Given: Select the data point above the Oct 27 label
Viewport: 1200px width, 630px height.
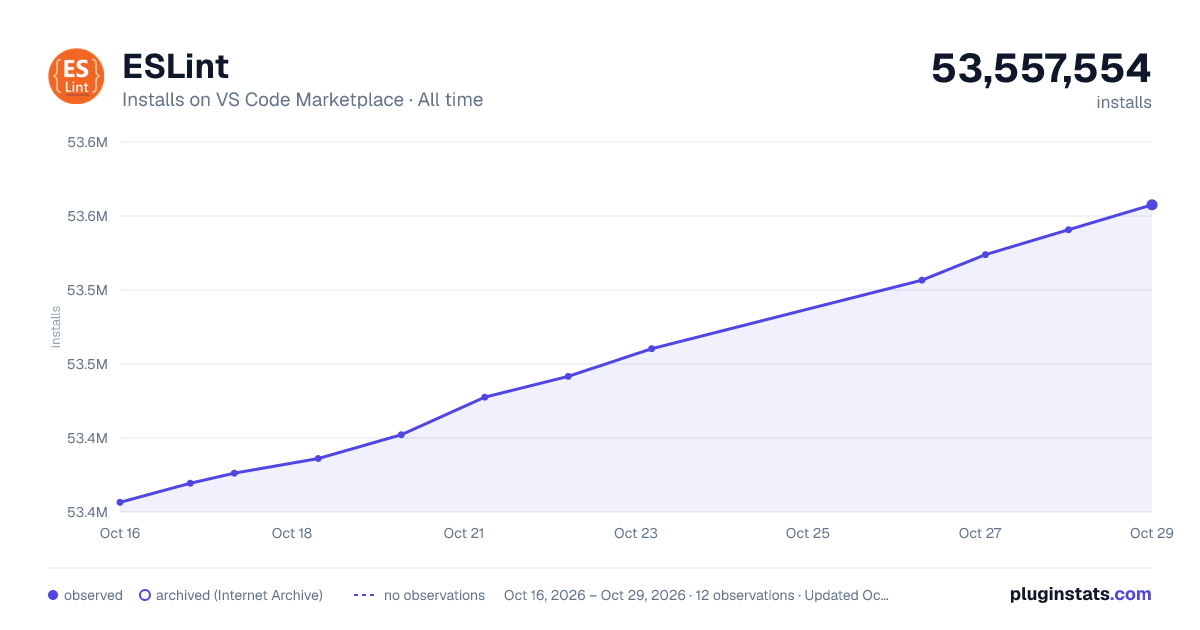Looking at the screenshot, I should pyautogui.click(x=985, y=255).
